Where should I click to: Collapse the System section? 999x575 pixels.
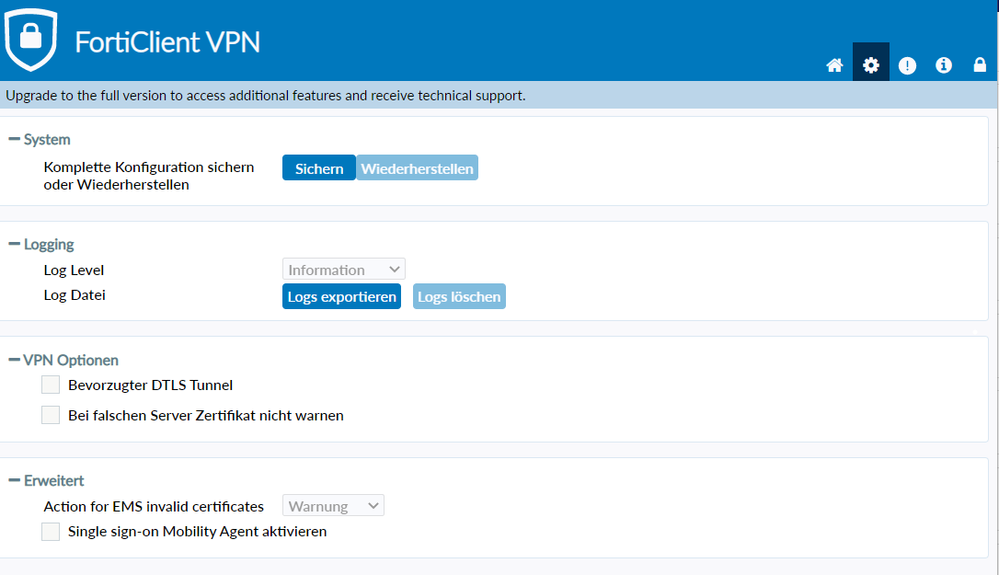14,140
